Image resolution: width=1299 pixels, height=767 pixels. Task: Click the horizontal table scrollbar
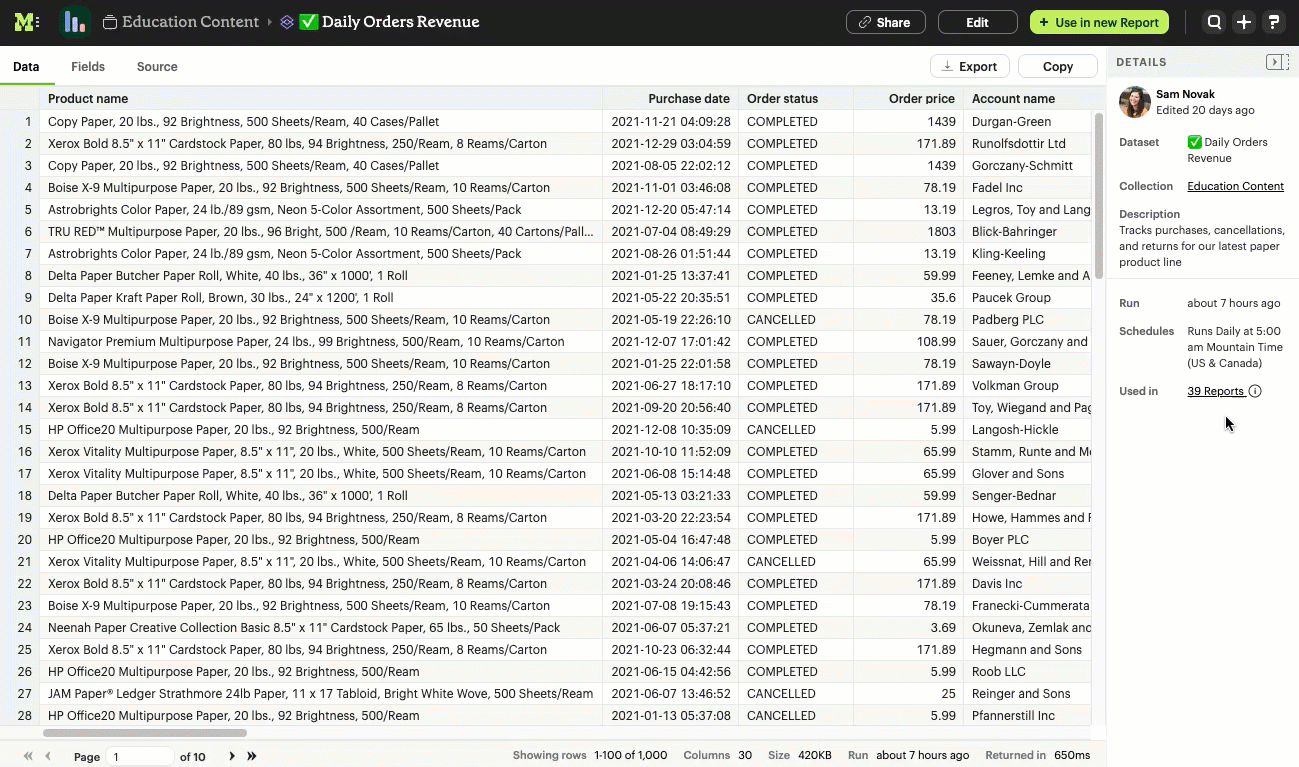click(x=144, y=733)
